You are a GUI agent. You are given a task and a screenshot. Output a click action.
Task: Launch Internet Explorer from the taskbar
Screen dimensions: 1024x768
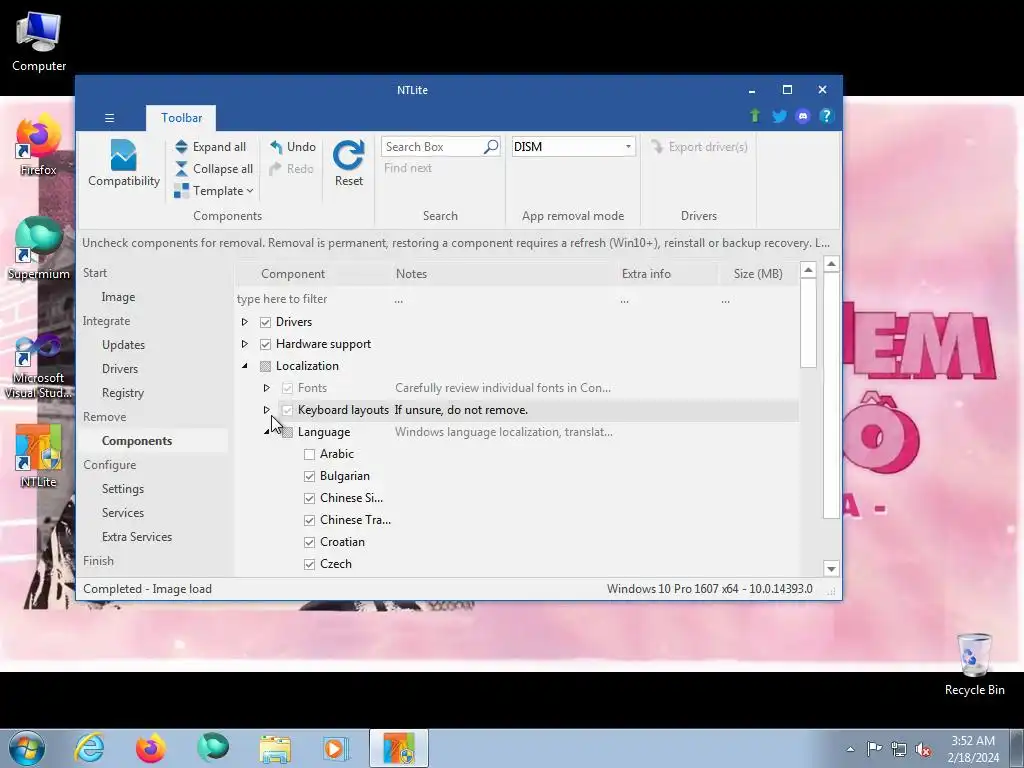[89, 748]
